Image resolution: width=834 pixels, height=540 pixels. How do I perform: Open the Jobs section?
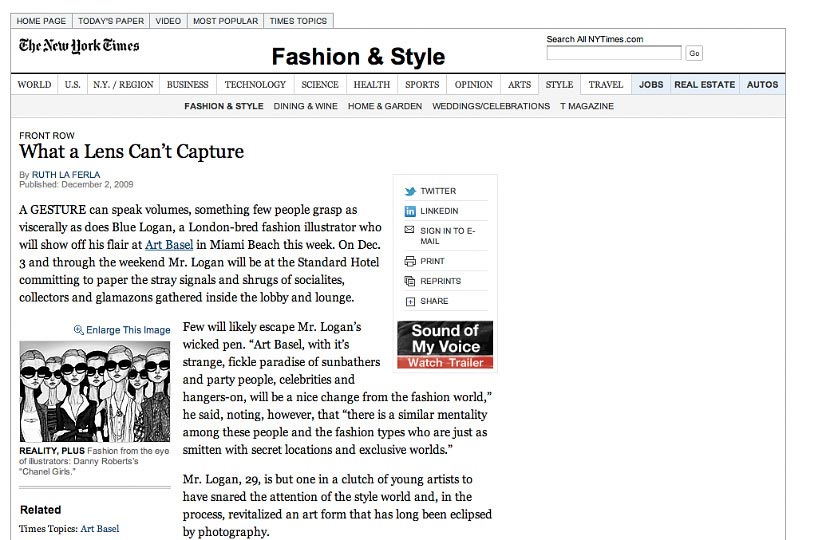point(651,85)
